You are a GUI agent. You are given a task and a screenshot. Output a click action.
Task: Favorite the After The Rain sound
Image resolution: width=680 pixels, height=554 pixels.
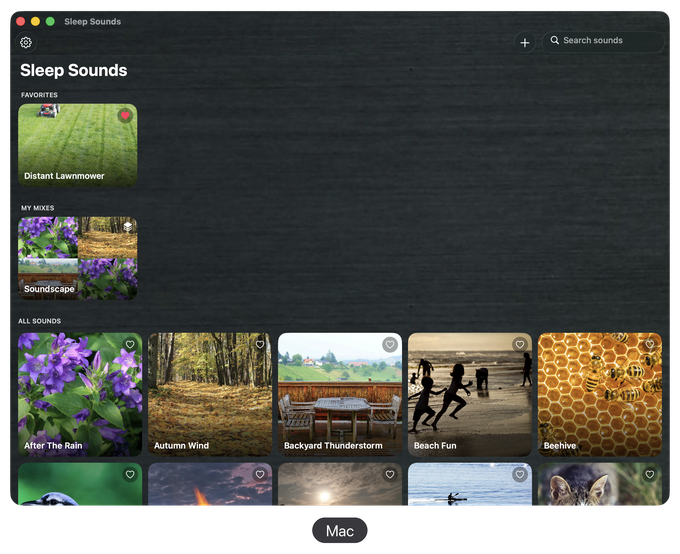pos(130,344)
